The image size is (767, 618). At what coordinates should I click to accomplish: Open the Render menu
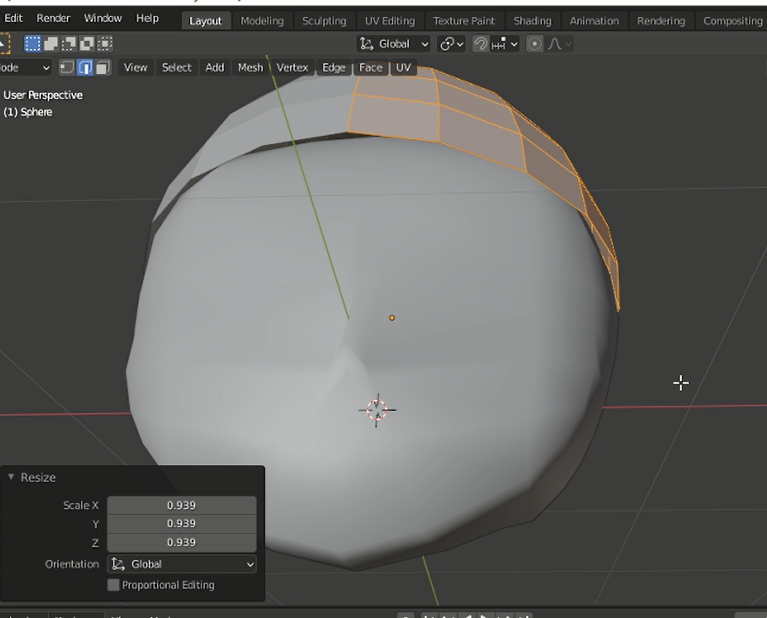click(x=53, y=18)
